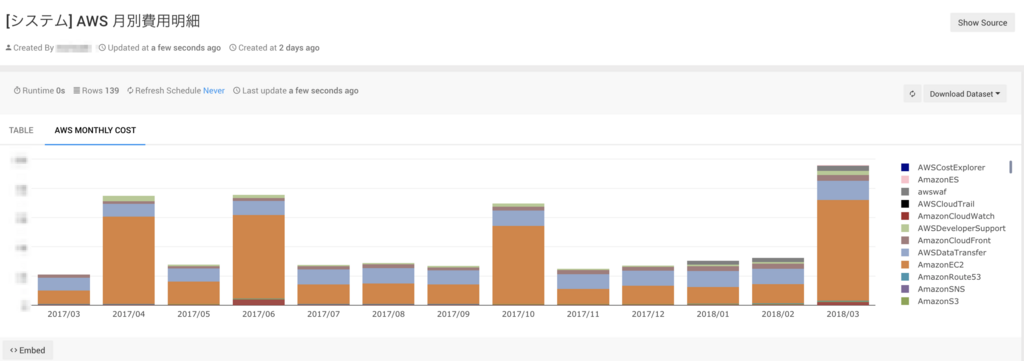Toggle AmazonS3 legend entry
This screenshot has width=1024, height=361.
tap(930, 301)
